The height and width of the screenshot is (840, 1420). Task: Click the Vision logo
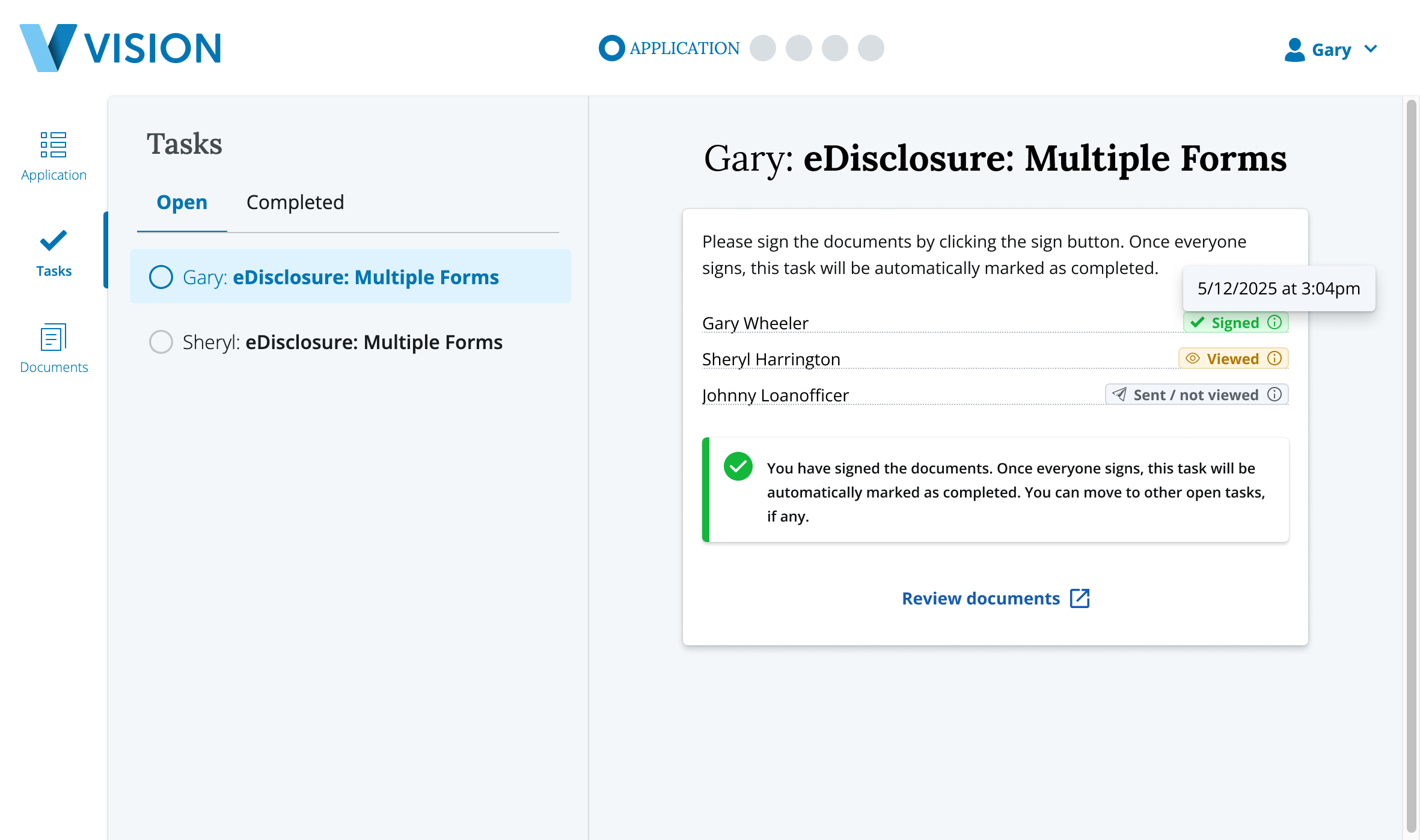click(x=120, y=48)
